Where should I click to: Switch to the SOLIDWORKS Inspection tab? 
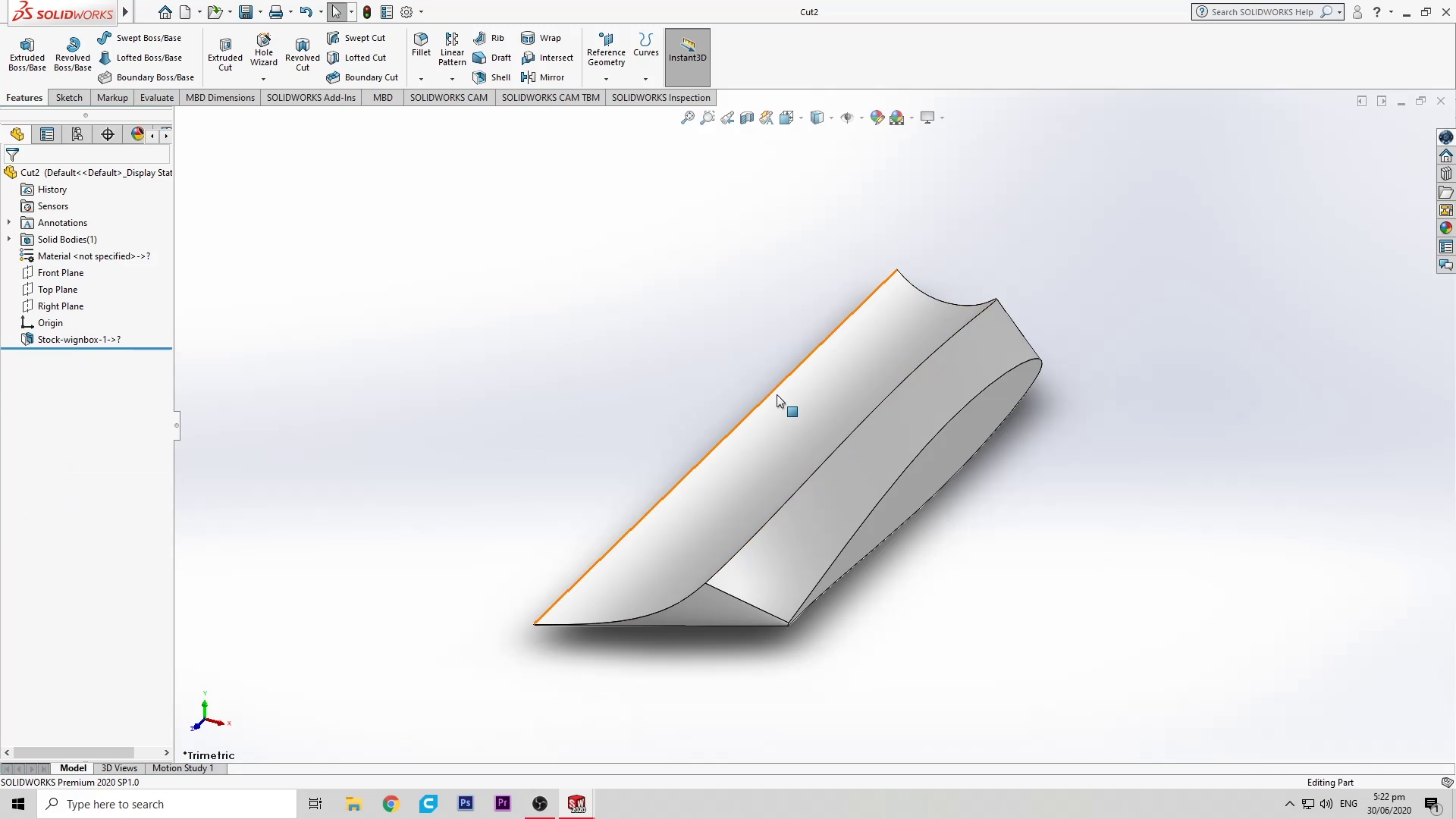(661, 98)
